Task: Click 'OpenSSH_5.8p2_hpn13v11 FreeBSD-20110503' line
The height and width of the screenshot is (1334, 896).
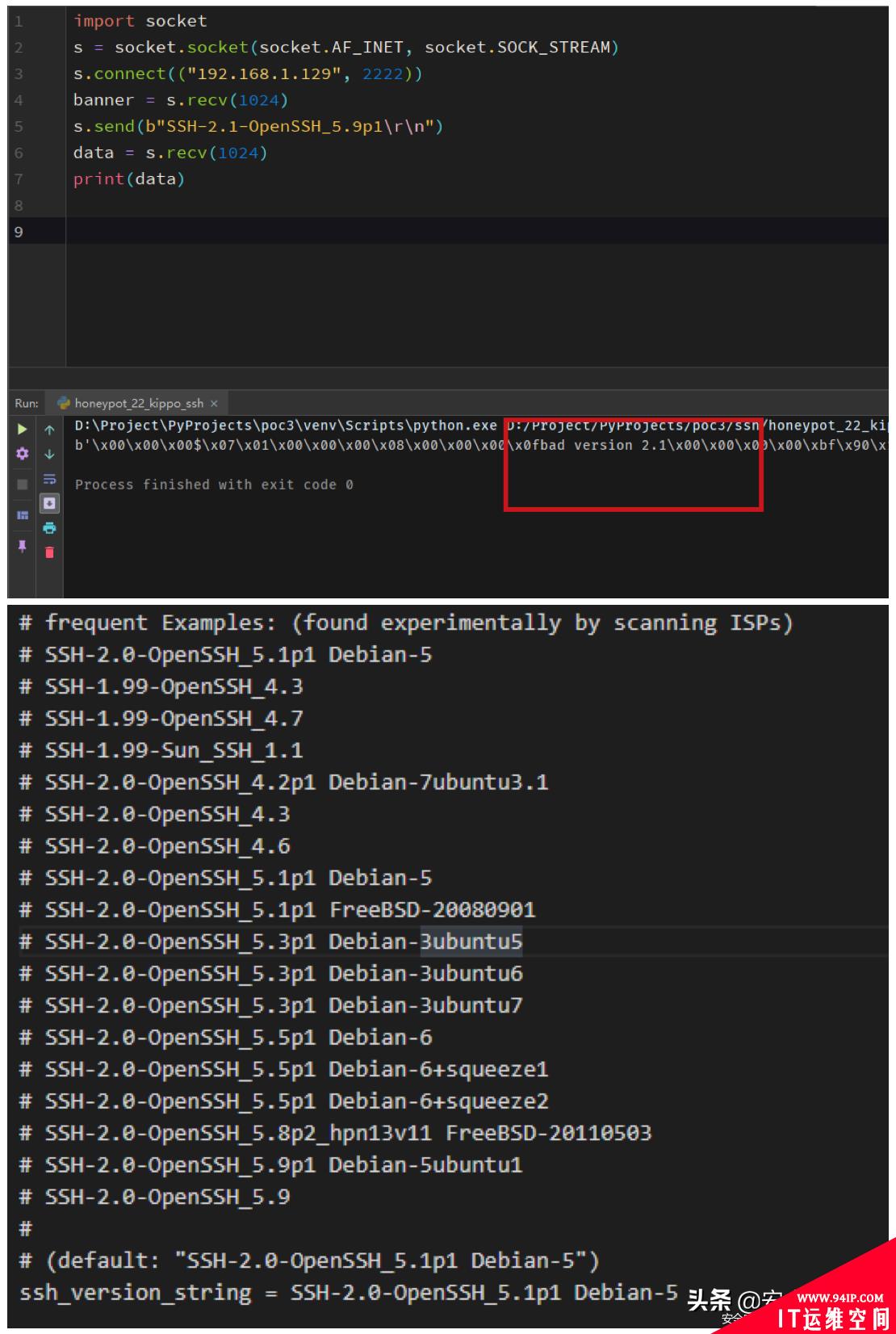Action: click(335, 1133)
